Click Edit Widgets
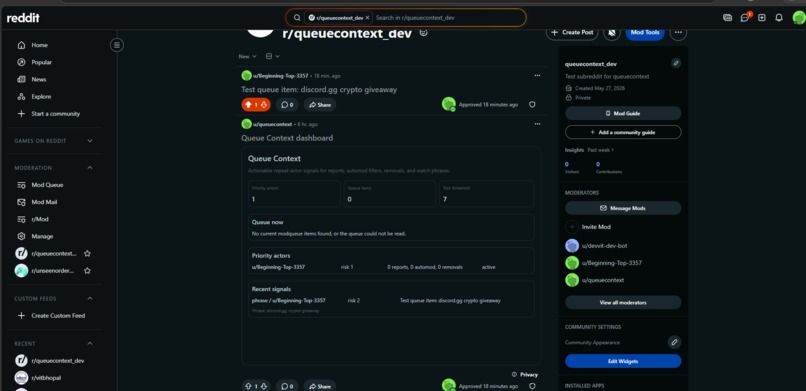This screenshot has width=806, height=391. [623, 361]
